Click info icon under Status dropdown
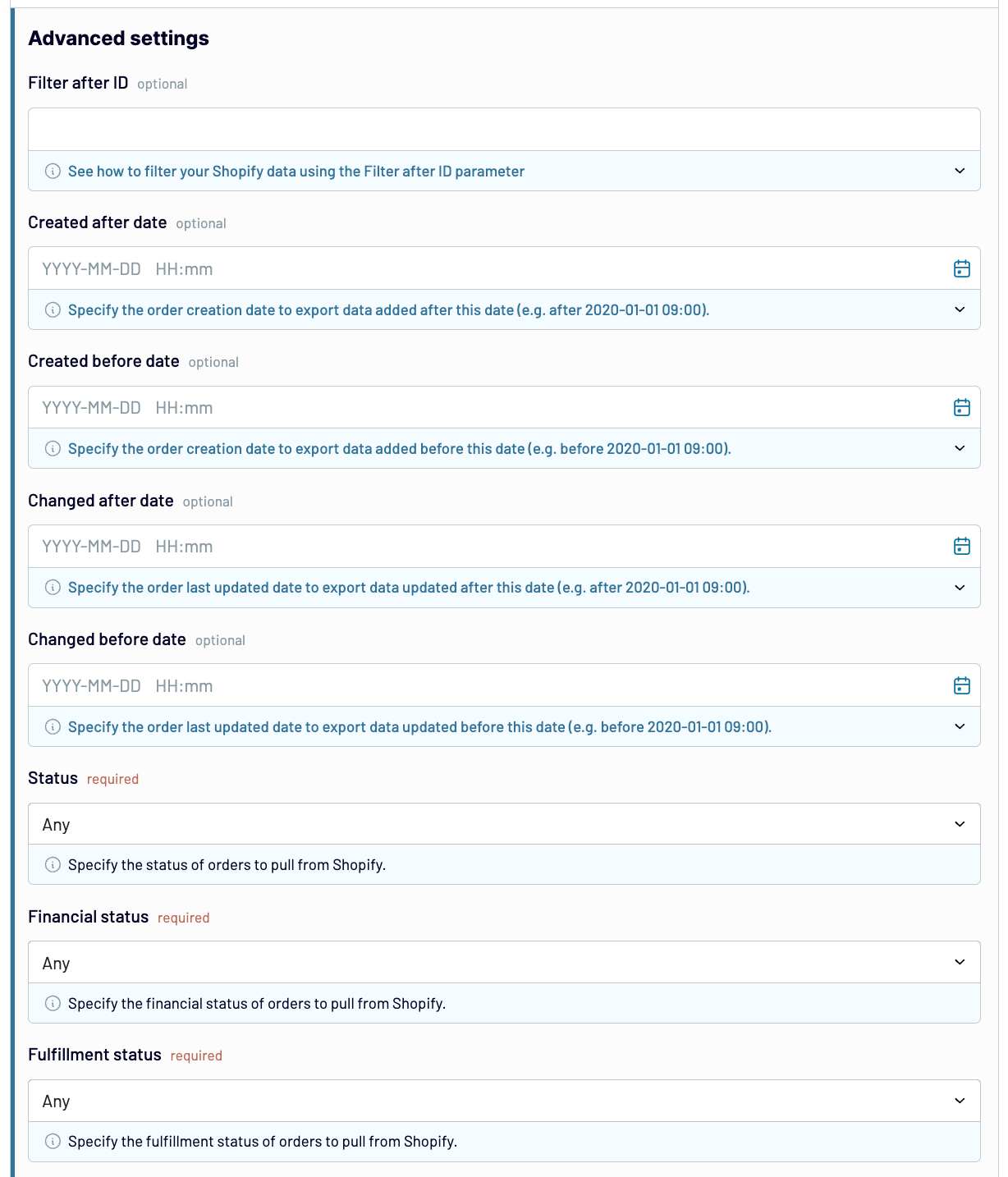This screenshot has width=1008, height=1177. pyautogui.click(x=53, y=865)
